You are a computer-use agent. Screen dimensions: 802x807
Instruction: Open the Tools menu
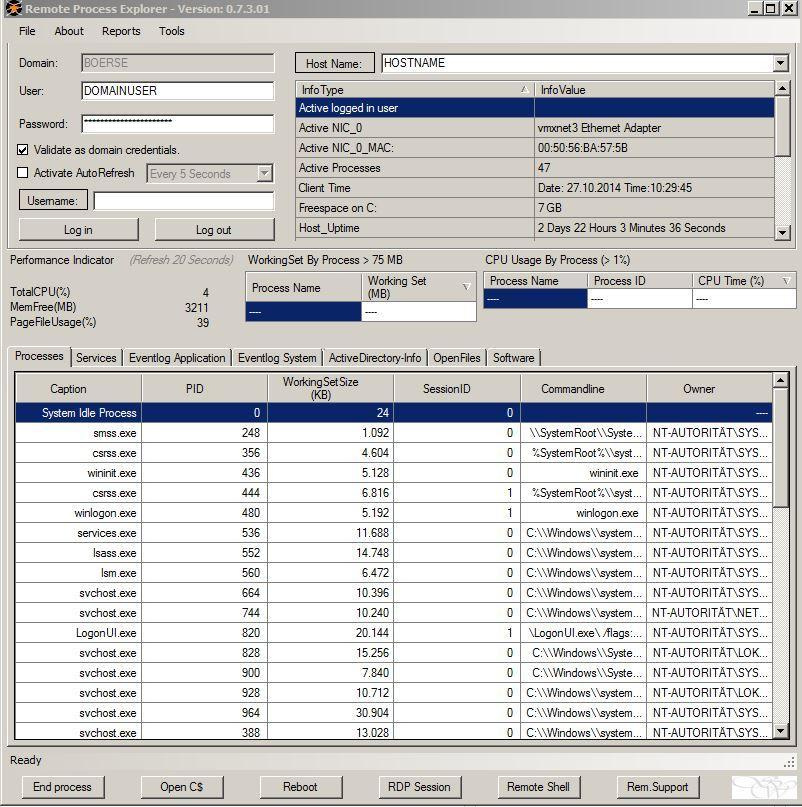click(x=171, y=31)
